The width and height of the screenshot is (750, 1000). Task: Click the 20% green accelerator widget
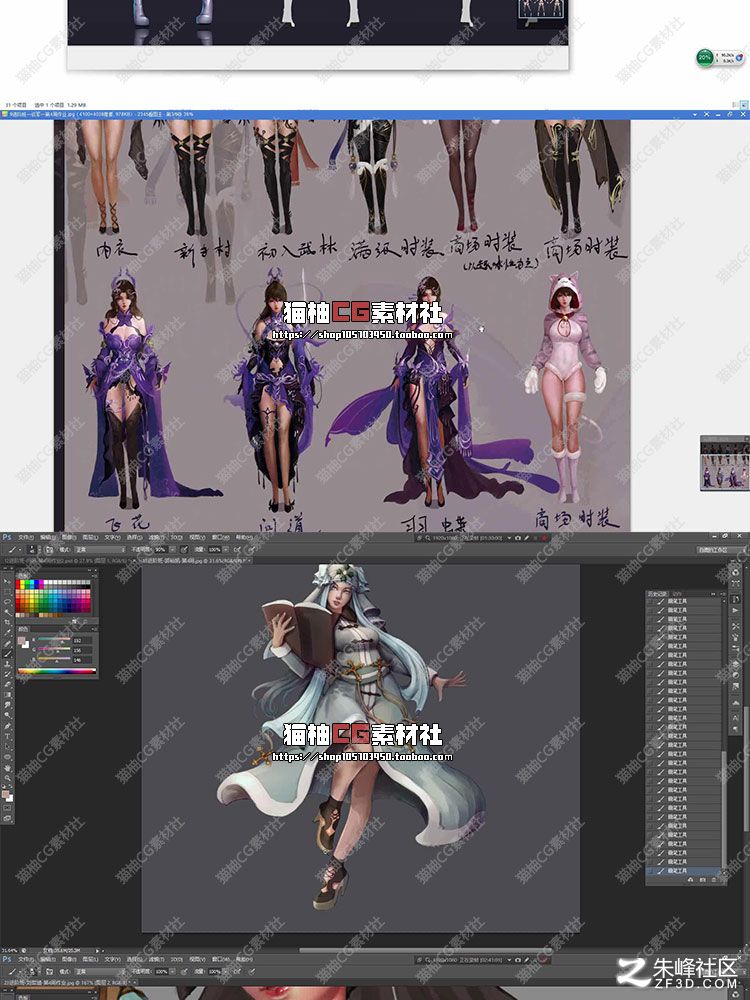(704, 57)
